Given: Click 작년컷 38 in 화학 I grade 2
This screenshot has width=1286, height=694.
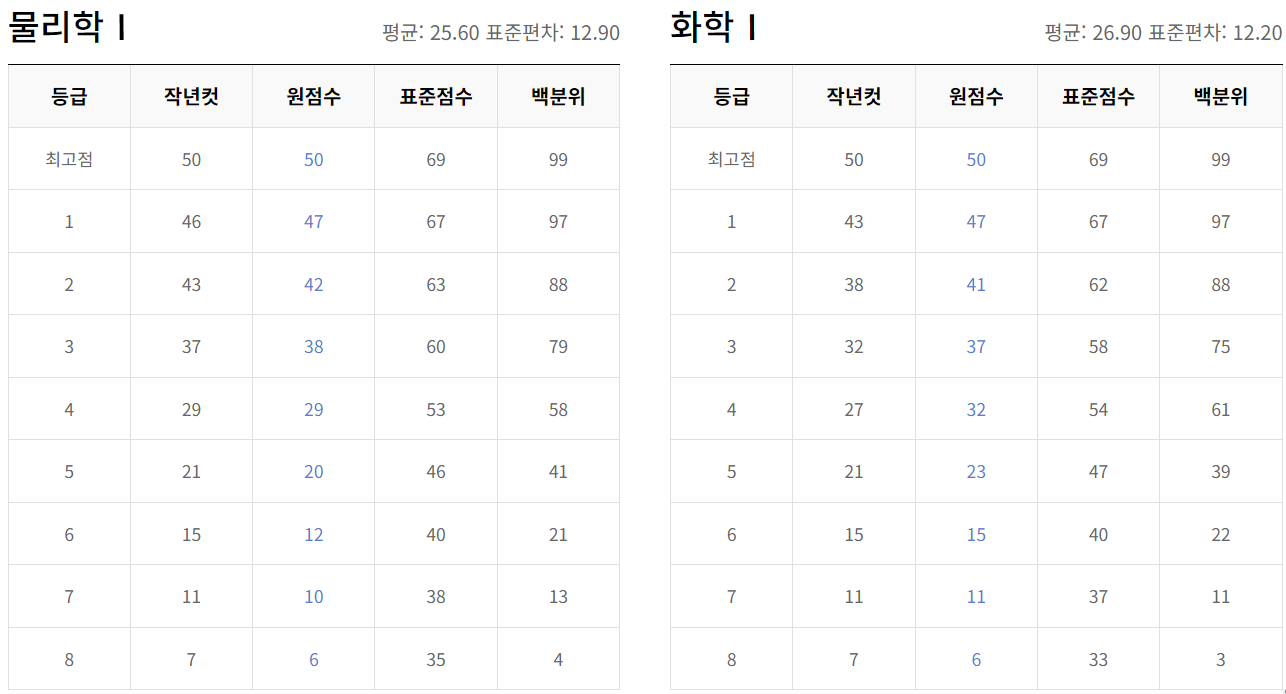Looking at the screenshot, I should point(853,285).
